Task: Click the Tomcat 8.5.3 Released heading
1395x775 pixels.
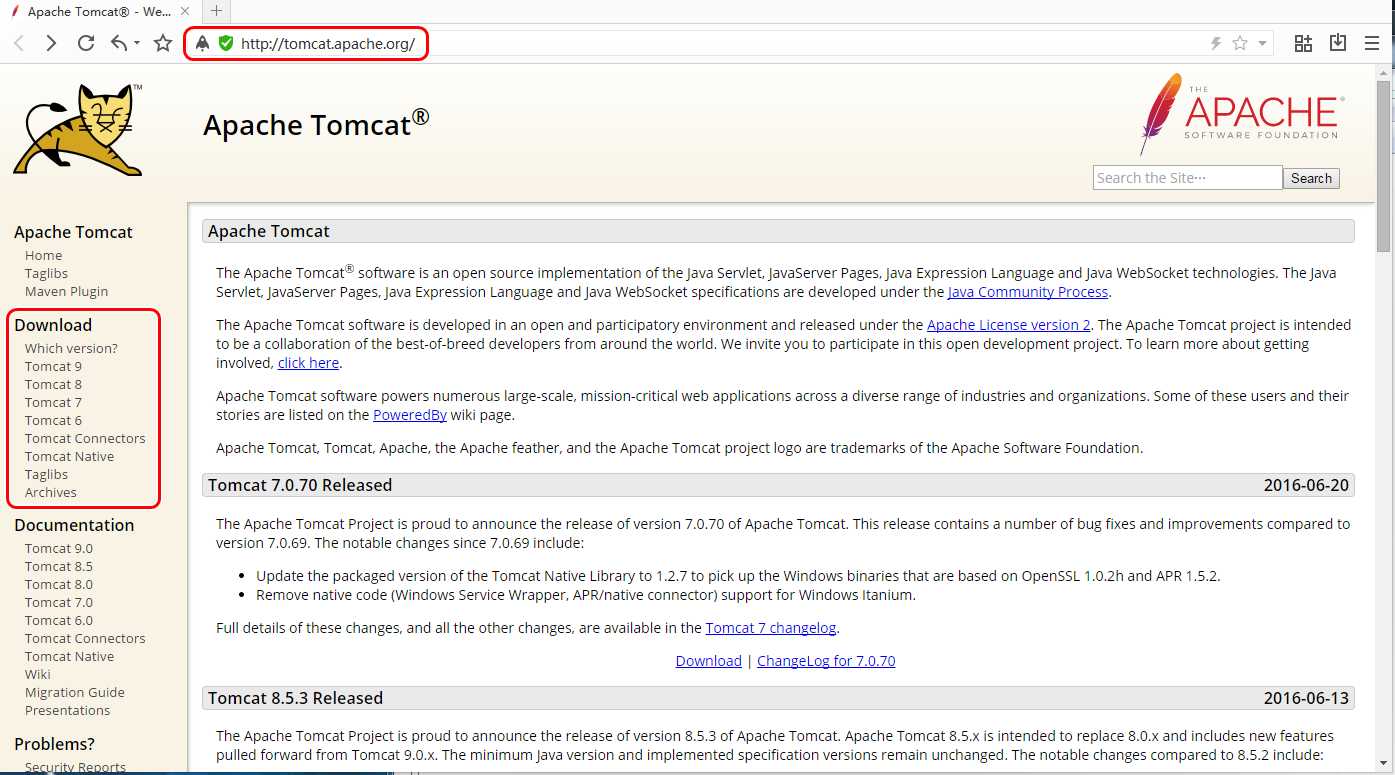Action: coord(295,698)
